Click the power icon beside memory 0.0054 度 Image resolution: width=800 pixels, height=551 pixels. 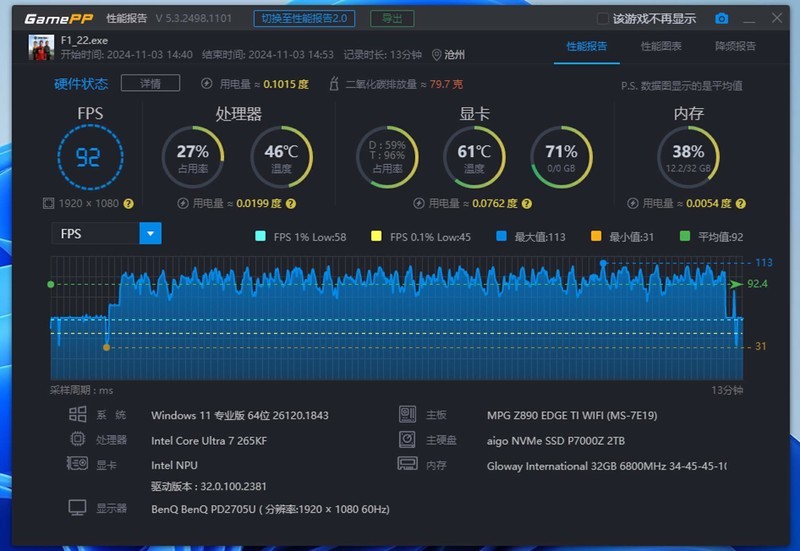tap(633, 204)
